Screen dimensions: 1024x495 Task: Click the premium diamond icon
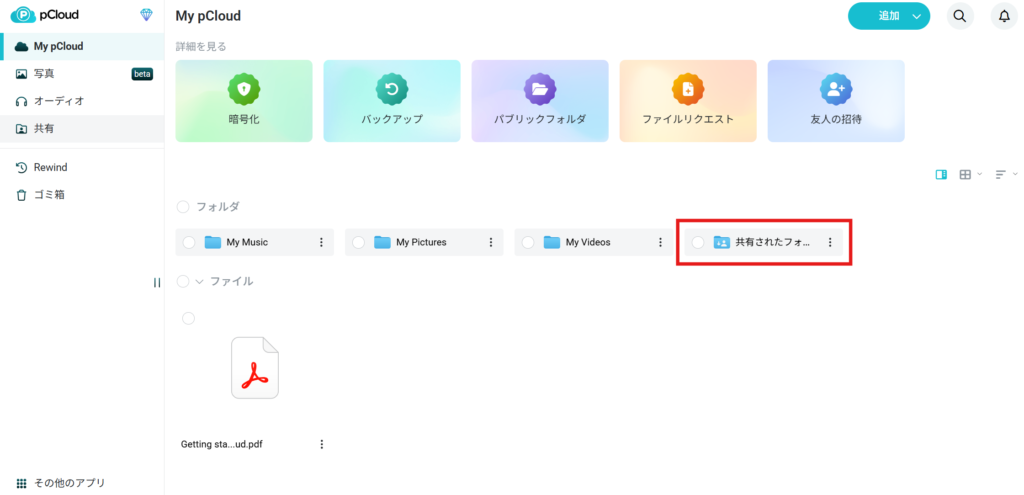click(x=147, y=16)
